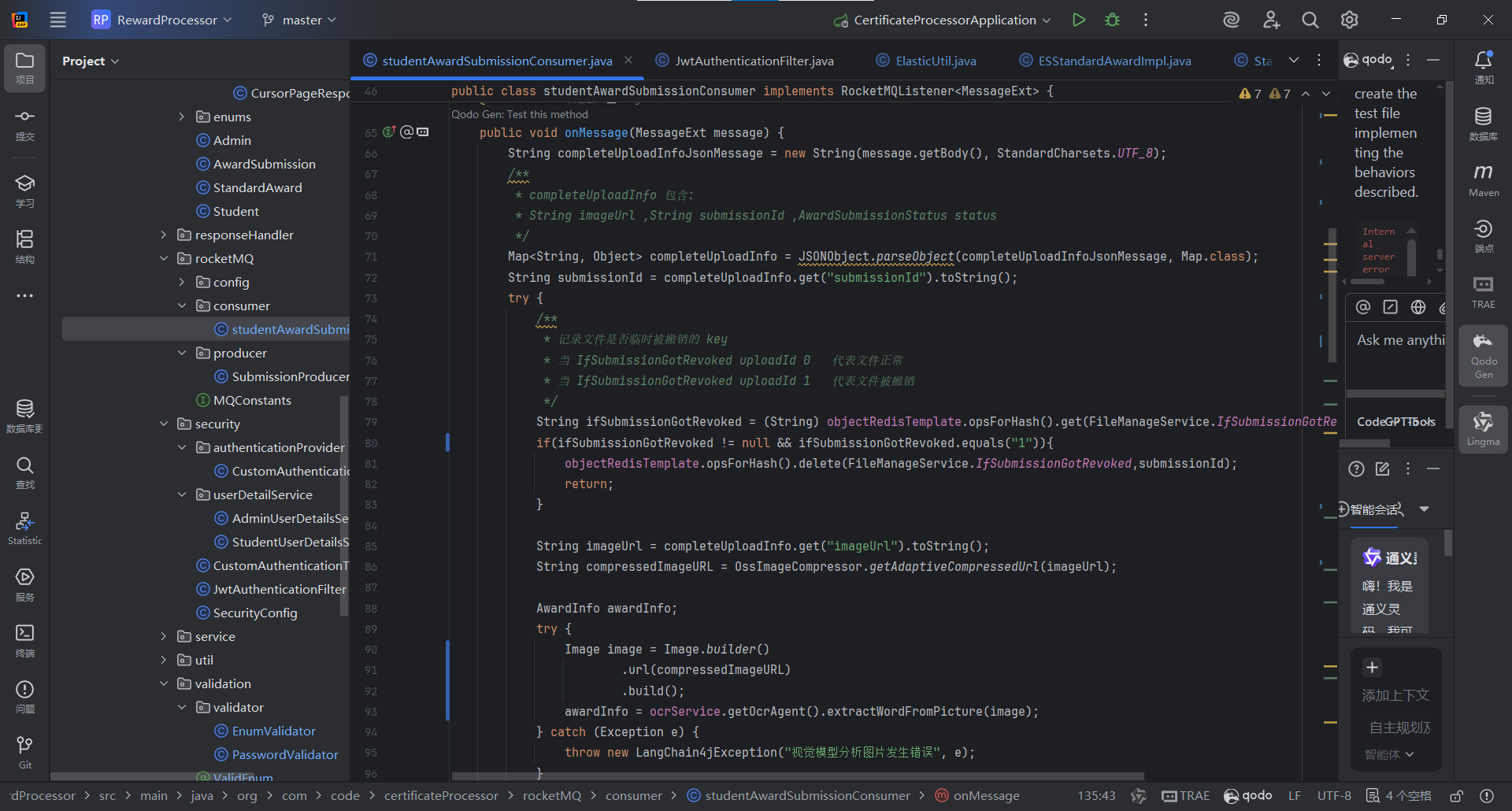Open the Structure tool window
This screenshot has width=1512, height=811.
coord(25,247)
